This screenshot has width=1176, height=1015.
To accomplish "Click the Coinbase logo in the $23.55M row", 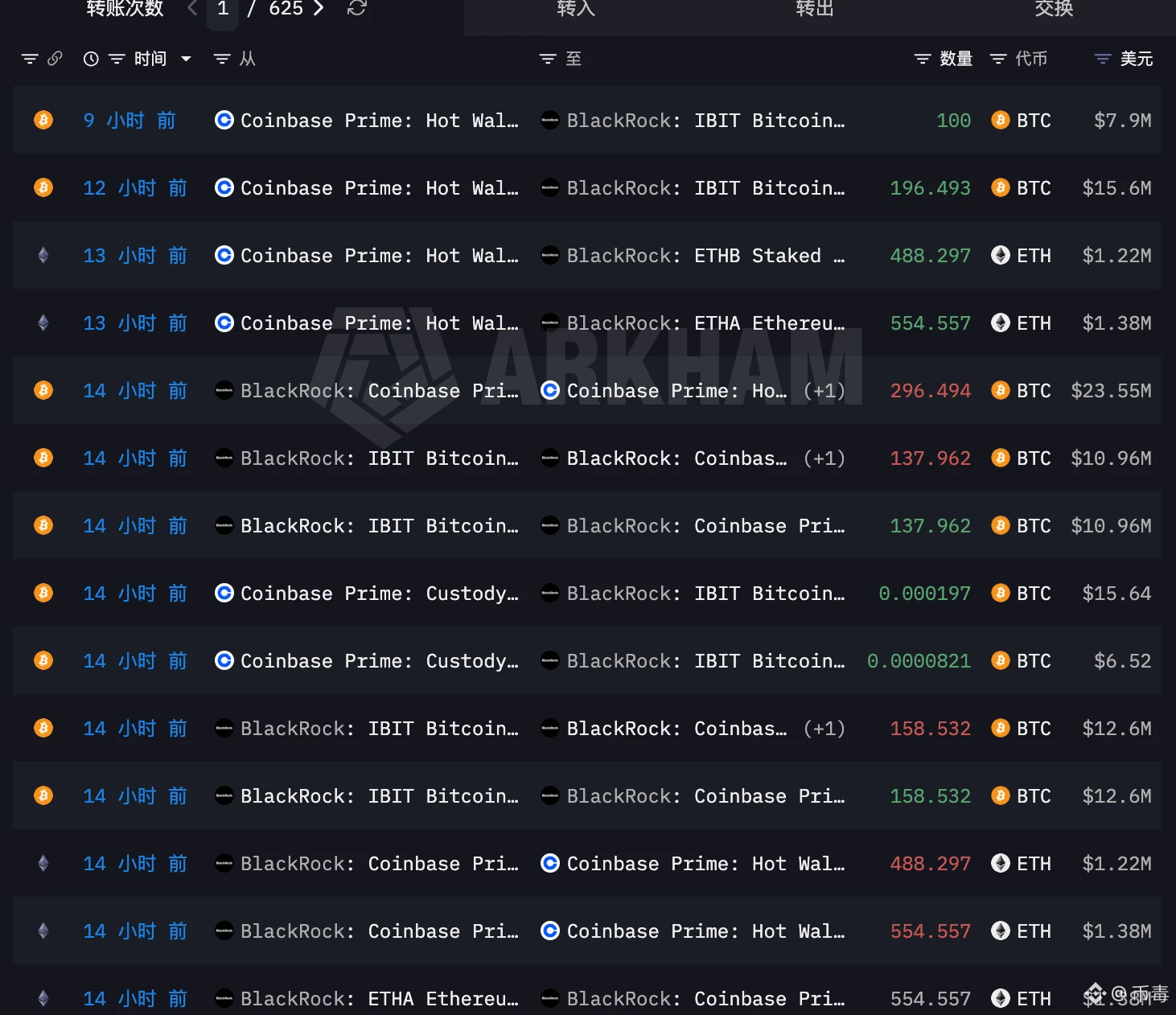I will click(550, 390).
